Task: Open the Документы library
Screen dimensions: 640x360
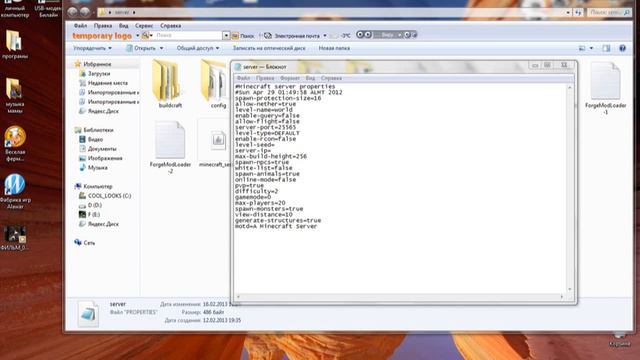Action: pyautogui.click(x=102, y=149)
